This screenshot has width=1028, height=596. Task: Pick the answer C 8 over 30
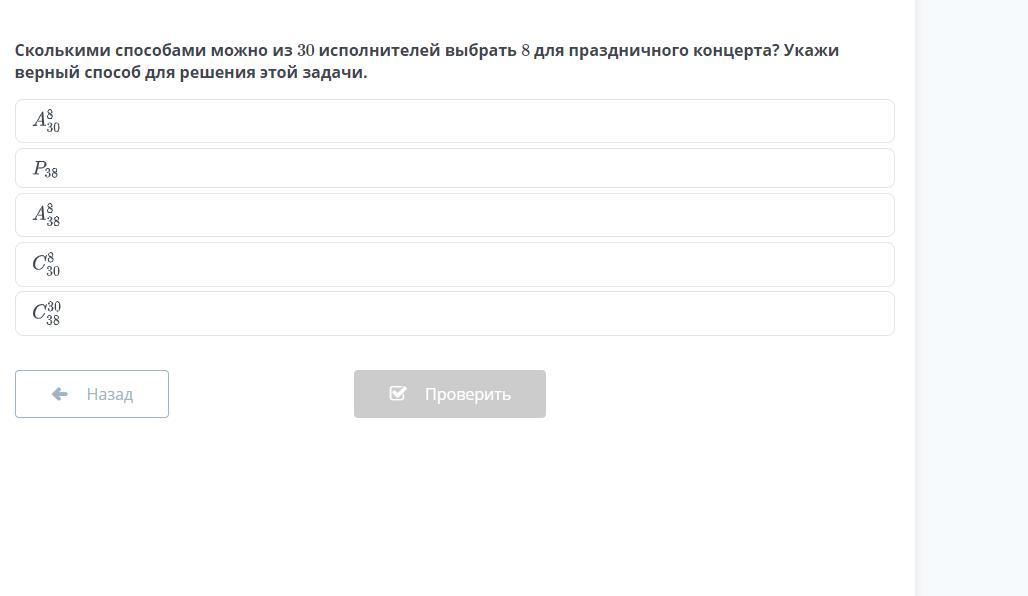pyautogui.click(x=454, y=265)
